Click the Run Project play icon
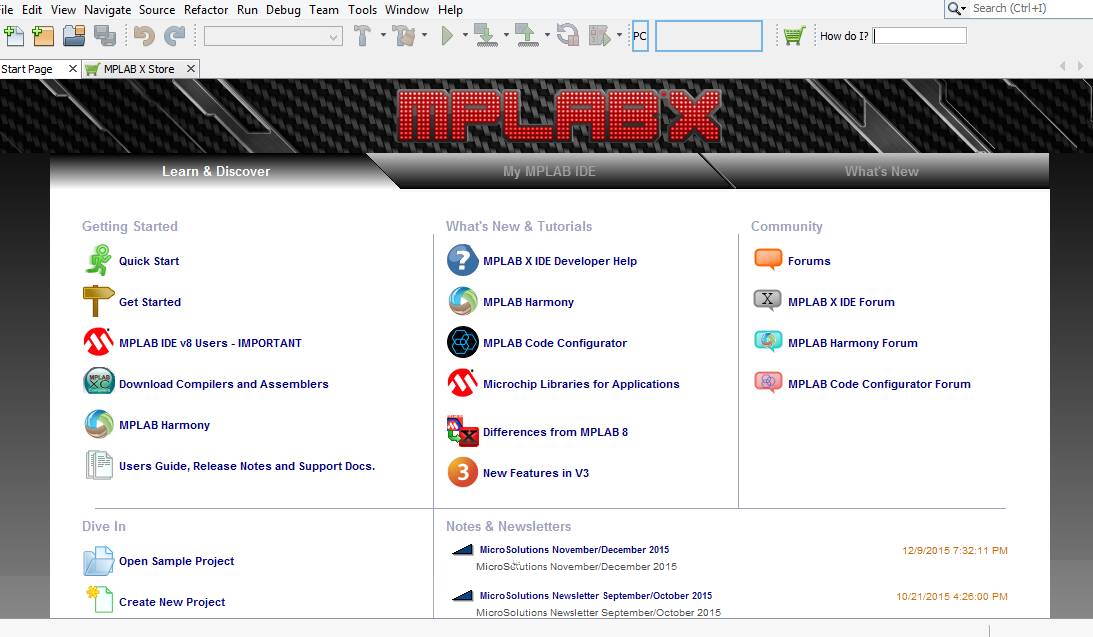 tap(447, 36)
